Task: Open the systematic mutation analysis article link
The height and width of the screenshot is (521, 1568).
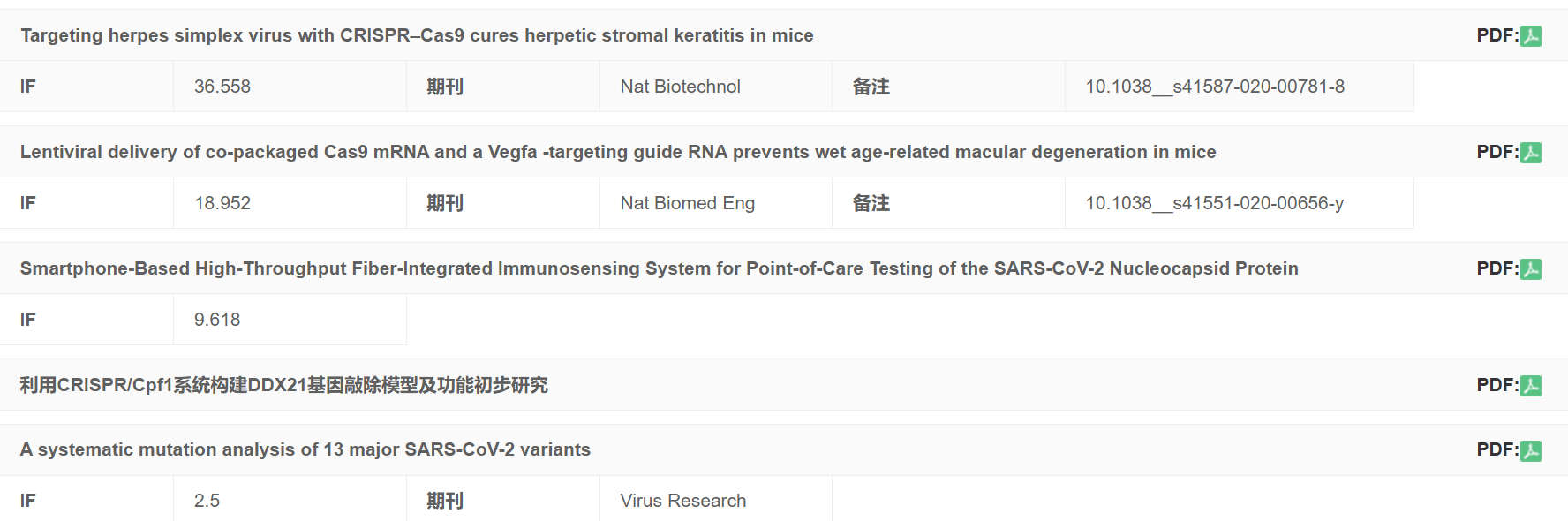Action: tap(305, 449)
